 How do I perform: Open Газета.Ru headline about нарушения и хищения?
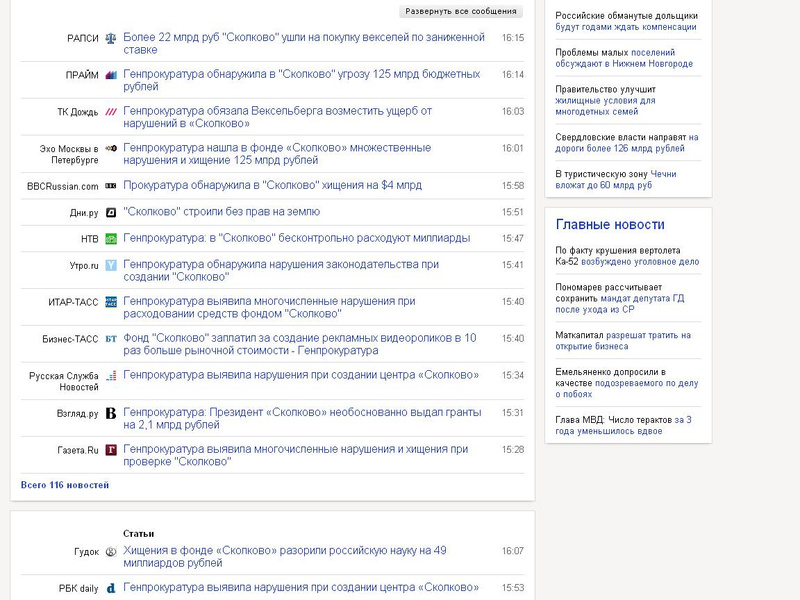295,455
